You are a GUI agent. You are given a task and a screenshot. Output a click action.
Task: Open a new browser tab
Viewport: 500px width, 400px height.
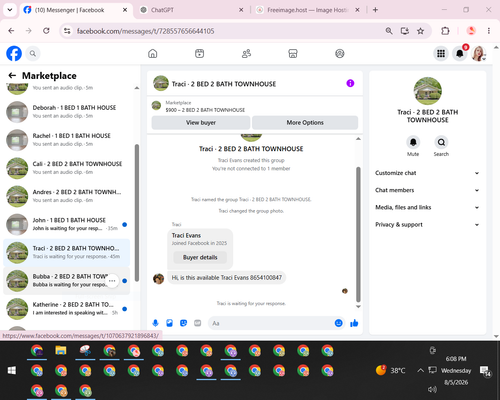(x=375, y=10)
